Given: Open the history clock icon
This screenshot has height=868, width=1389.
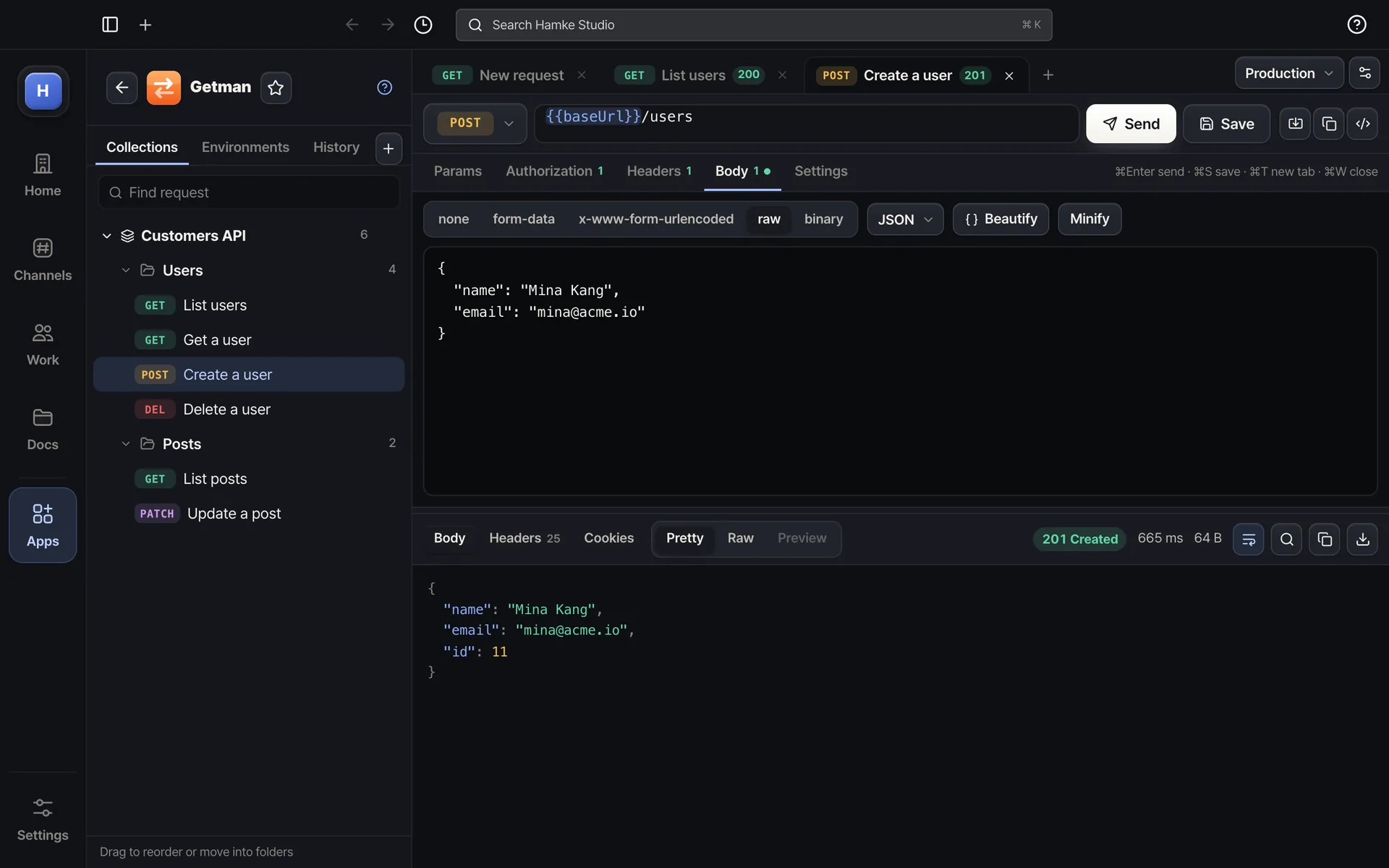Looking at the screenshot, I should [x=423, y=25].
